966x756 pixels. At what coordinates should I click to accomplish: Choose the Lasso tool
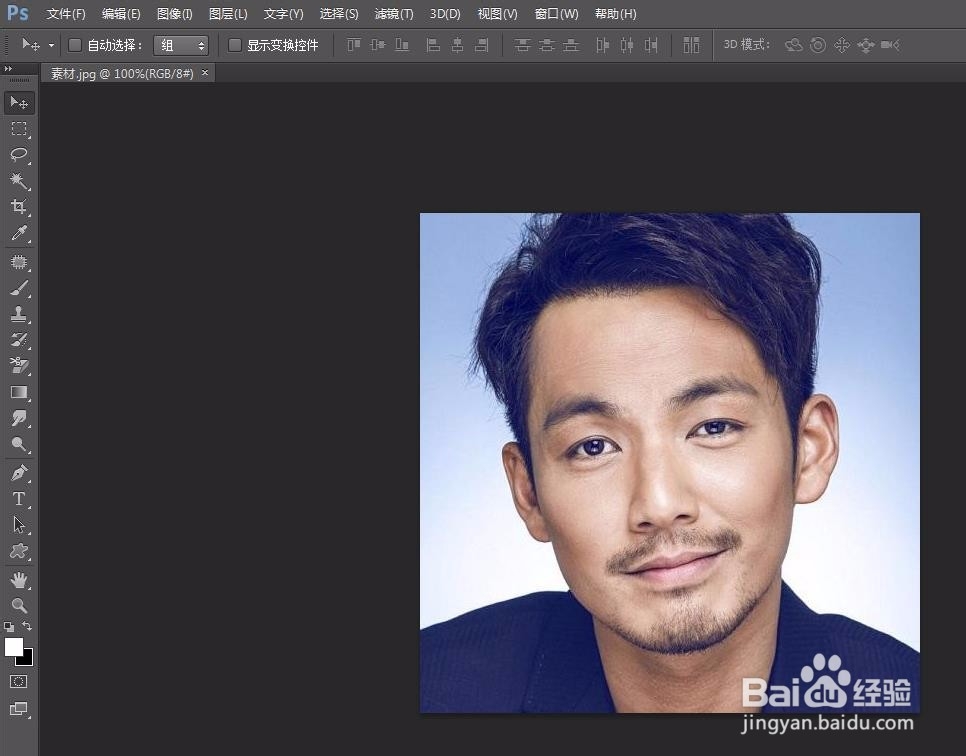tap(19, 155)
